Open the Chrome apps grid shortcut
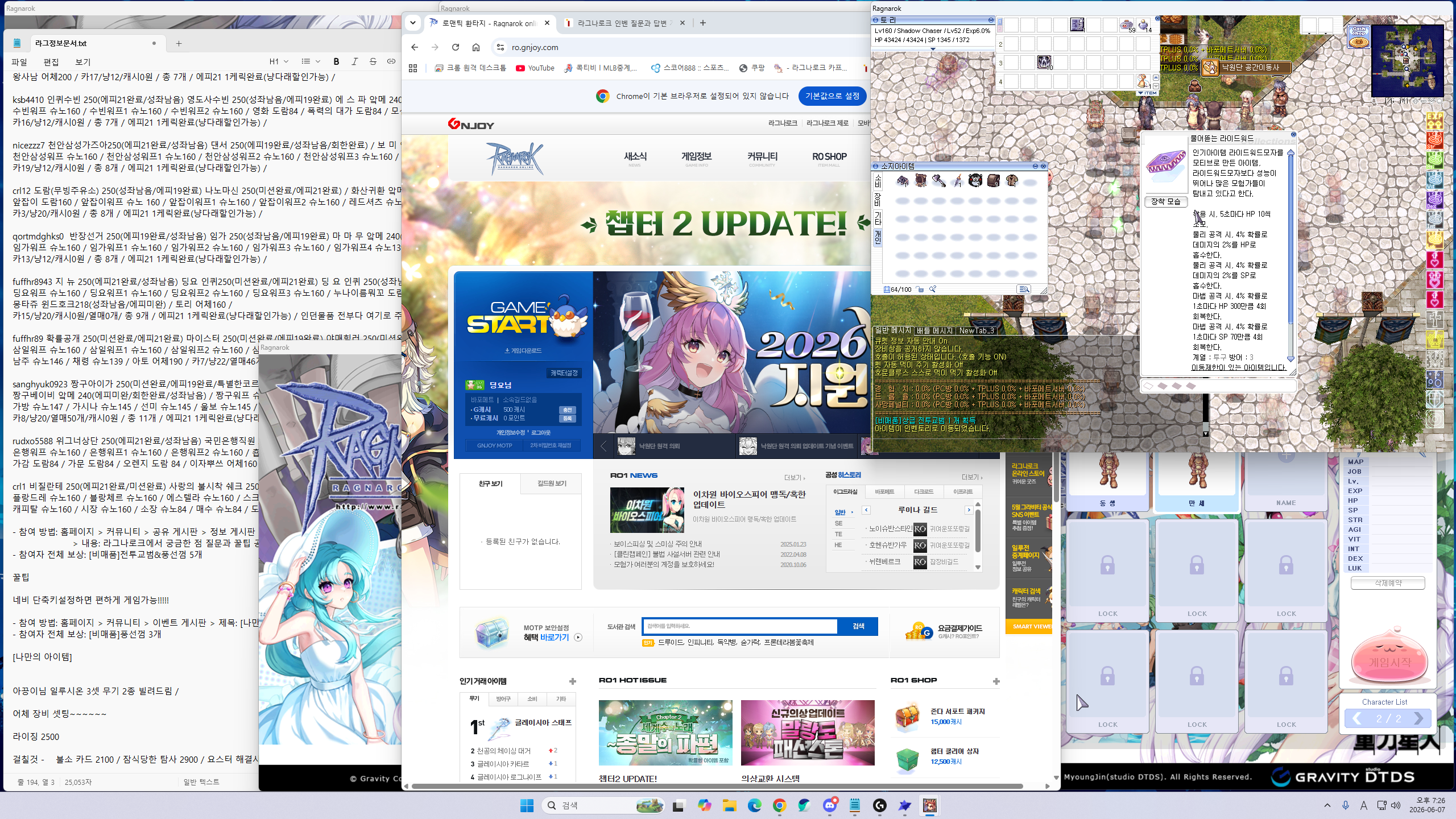 click(x=413, y=68)
